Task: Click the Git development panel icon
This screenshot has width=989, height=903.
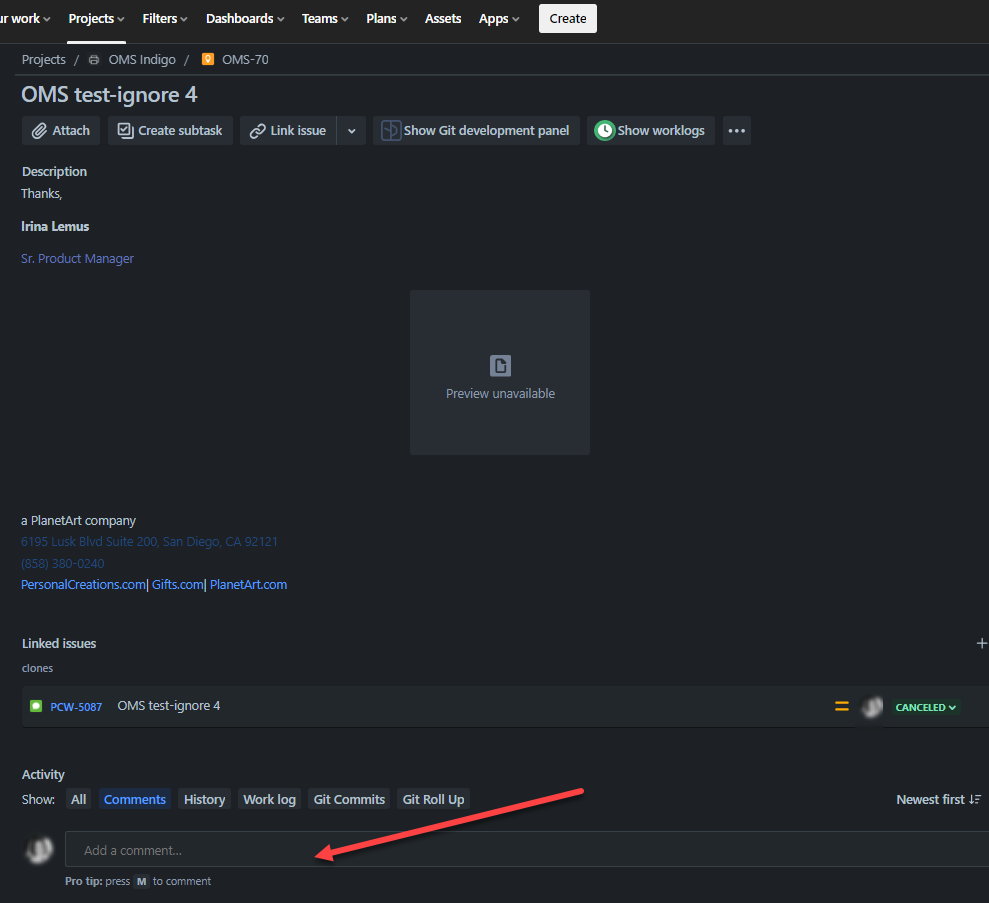Action: 391,131
